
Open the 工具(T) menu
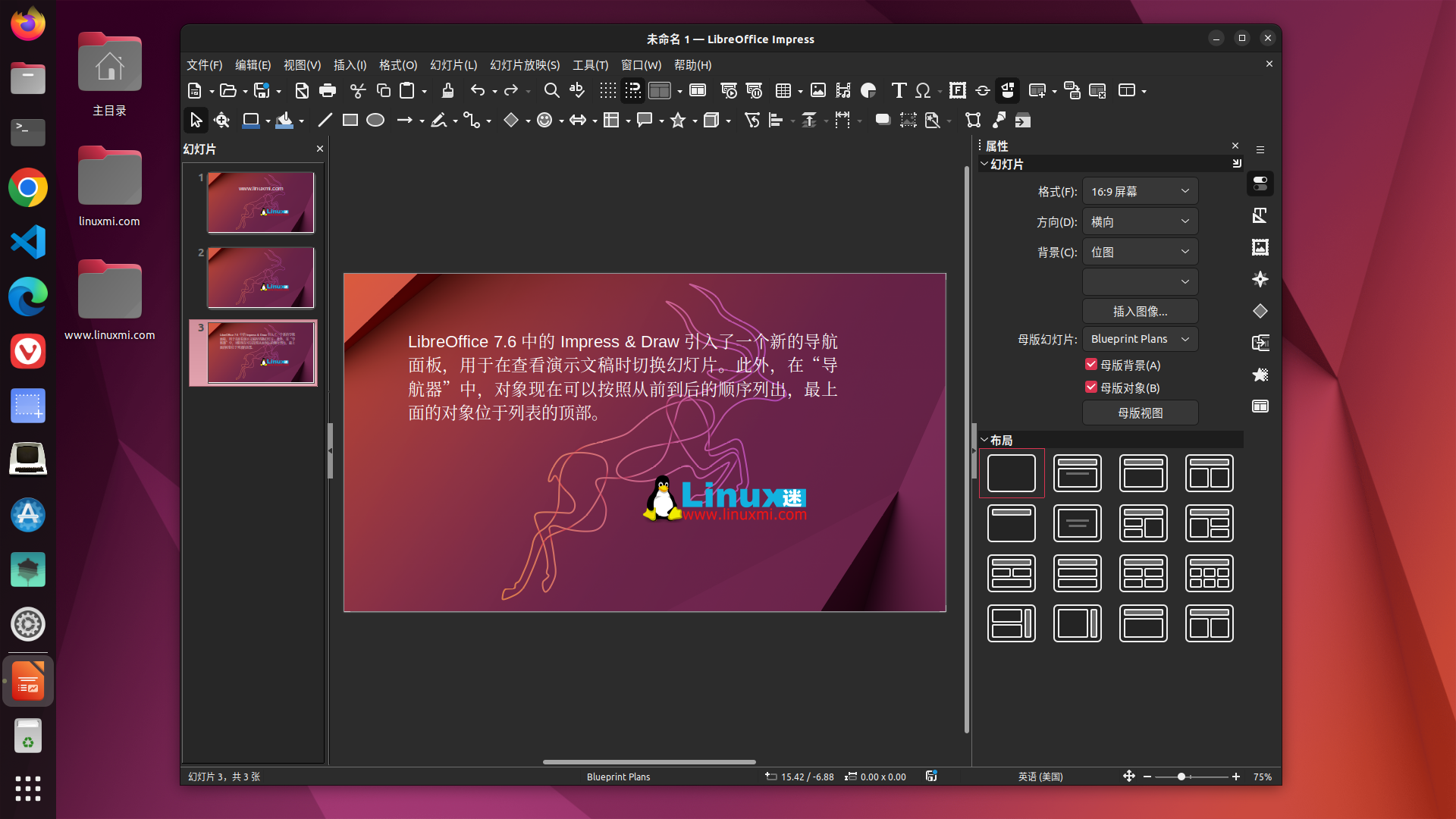pyautogui.click(x=591, y=64)
